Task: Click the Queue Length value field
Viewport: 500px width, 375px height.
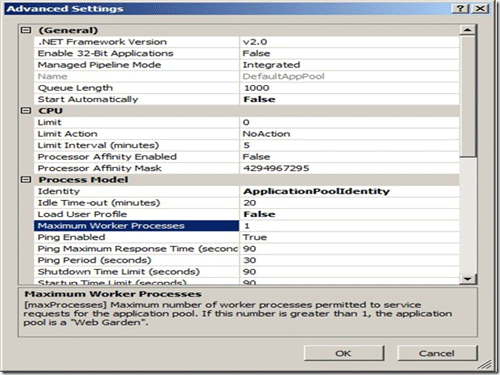Action: click(x=349, y=88)
